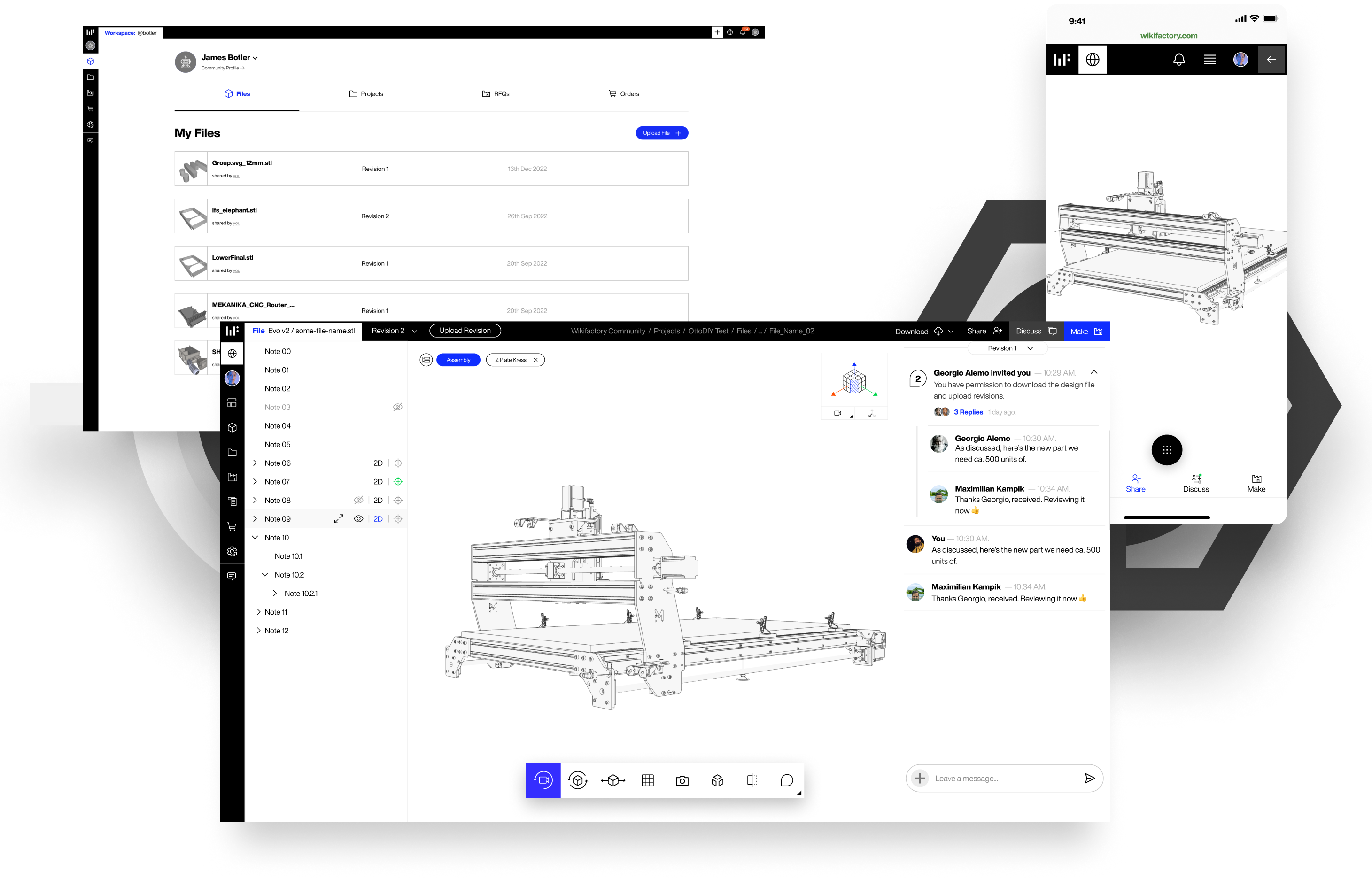Toggle visibility of Note 08 eye icon
Image resolution: width=1372 pixels, height=879 pixels.
[357, 500]
